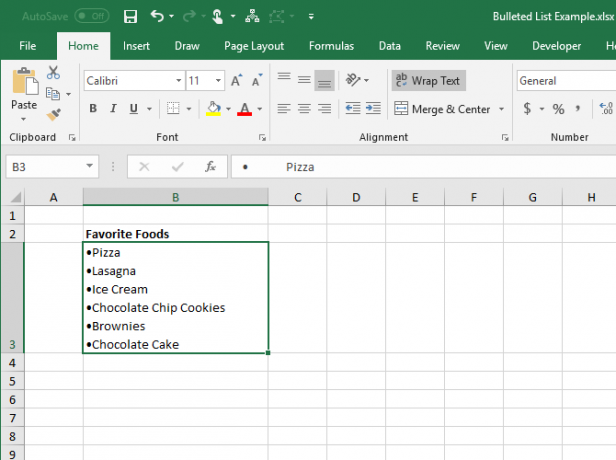
Task: Select the Favorite Foods cell
Action: click(x=176, y=234)
